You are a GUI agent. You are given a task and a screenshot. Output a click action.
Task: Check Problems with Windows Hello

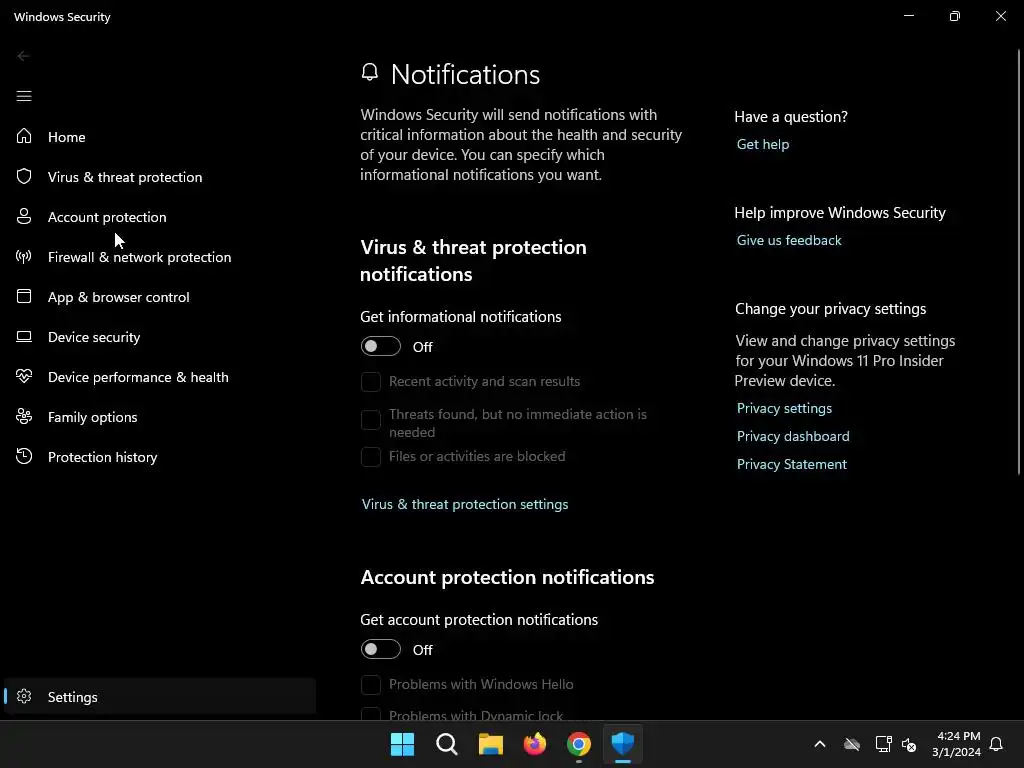click(371, 684)
